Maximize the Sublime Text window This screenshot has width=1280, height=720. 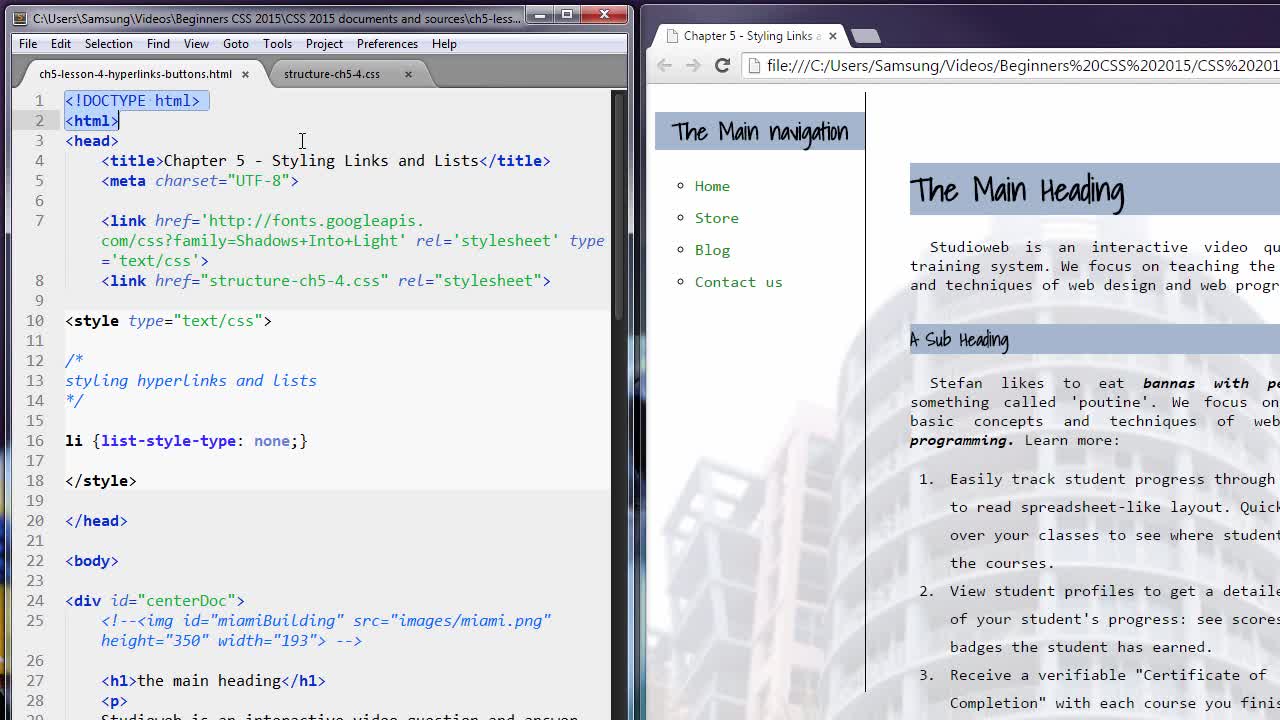click(x=567, y=14)
